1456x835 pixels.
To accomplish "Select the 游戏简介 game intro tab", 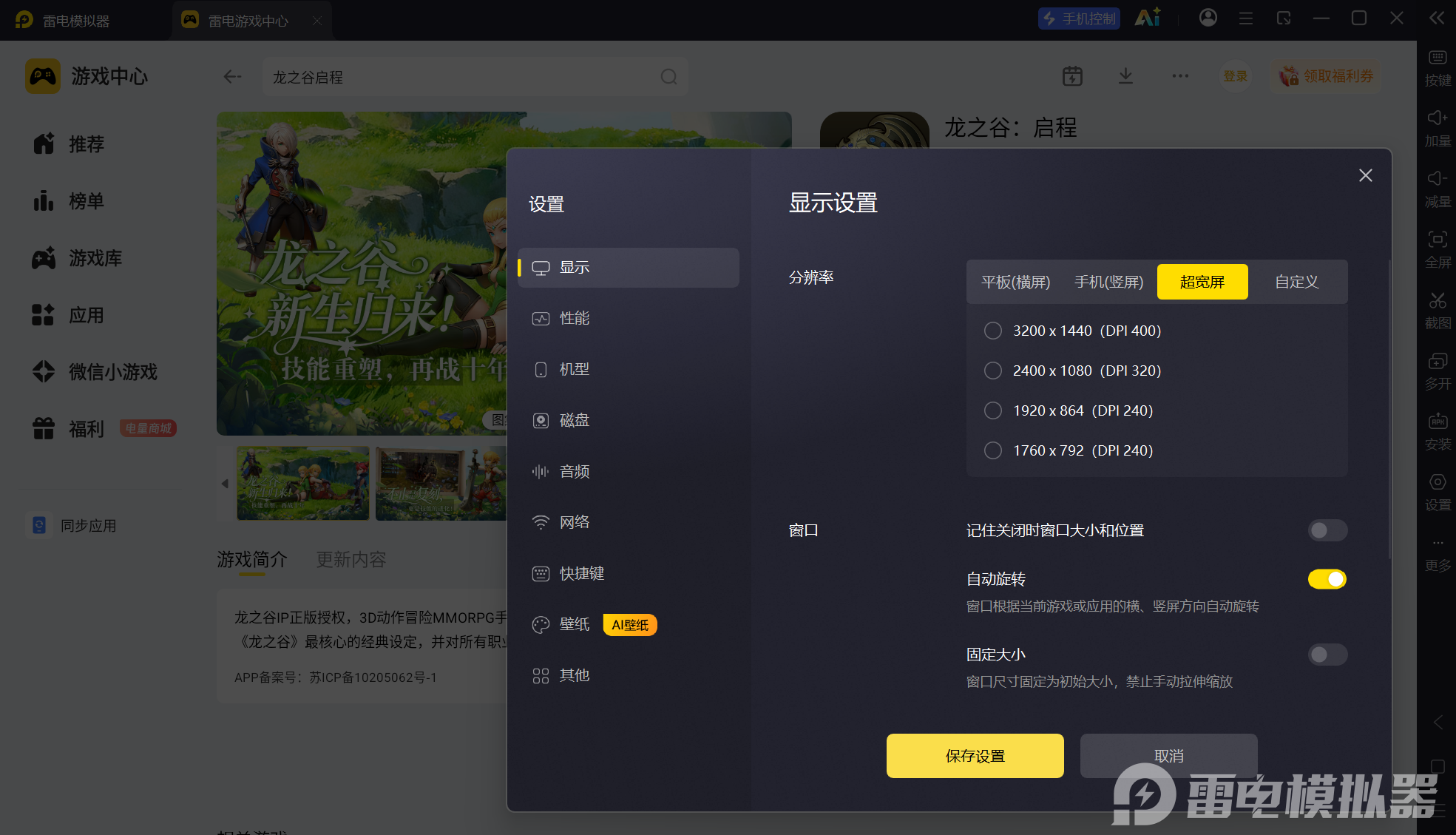I will coord(251,560).
